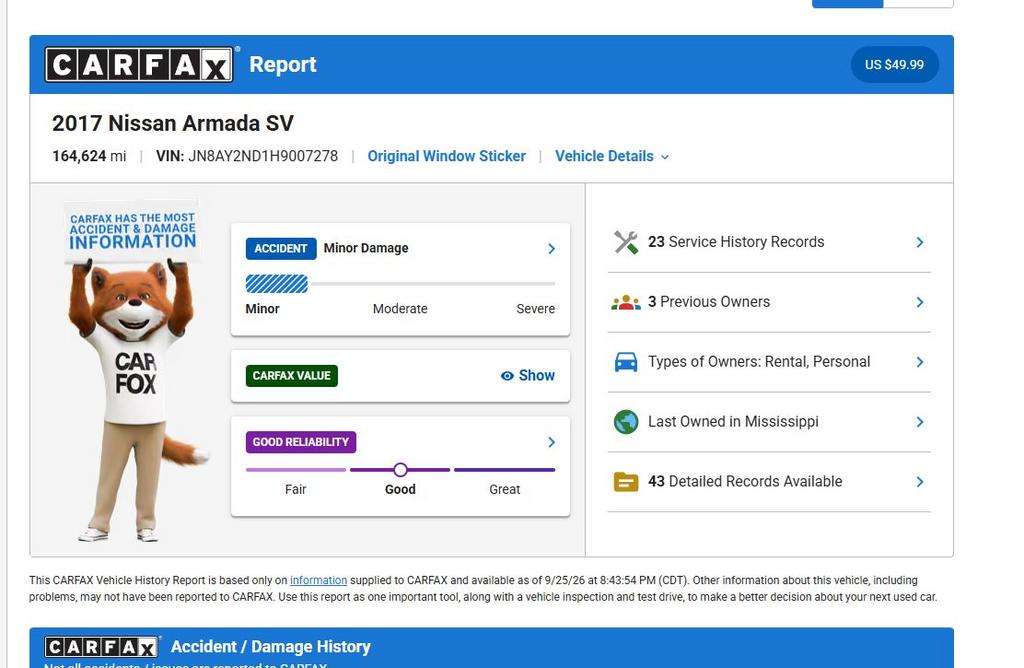Click the 2017 Nissan Armada SV title
This screenshot has height=668, width=1024.
coord(173,123)
